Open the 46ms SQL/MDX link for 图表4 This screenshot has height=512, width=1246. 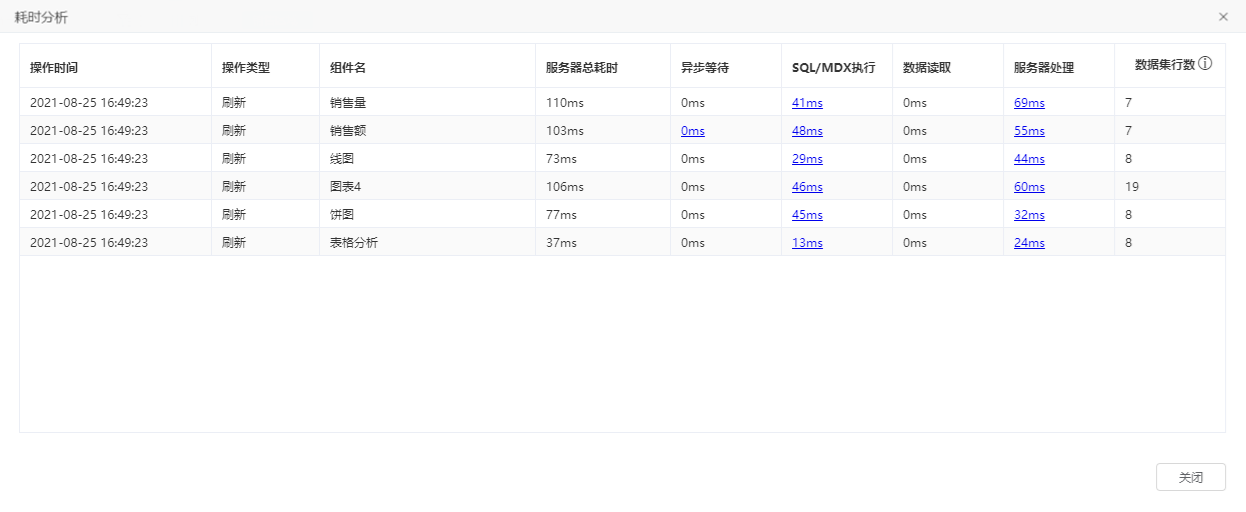(807, 187)
